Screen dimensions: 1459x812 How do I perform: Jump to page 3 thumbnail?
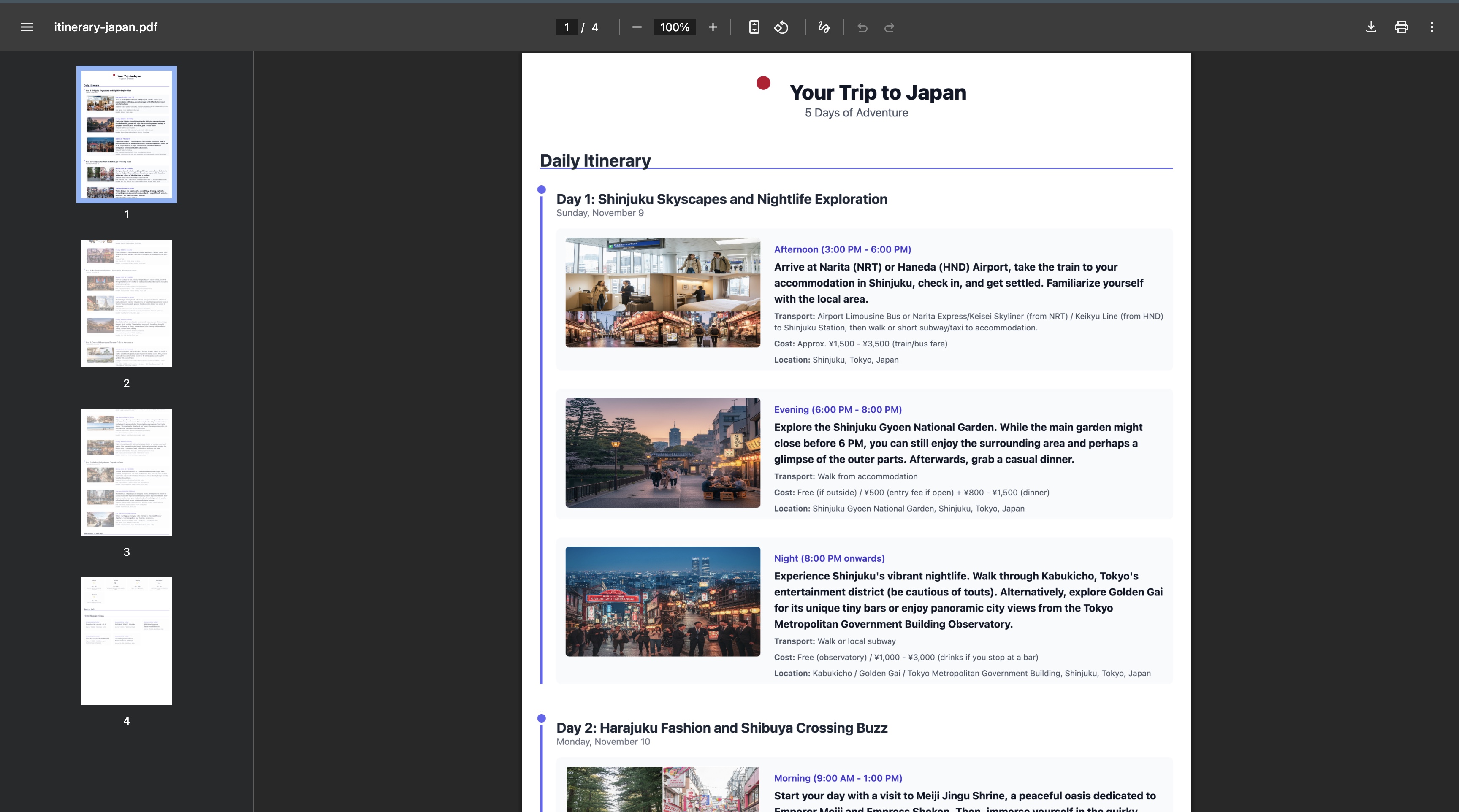[x=126, y=472]
